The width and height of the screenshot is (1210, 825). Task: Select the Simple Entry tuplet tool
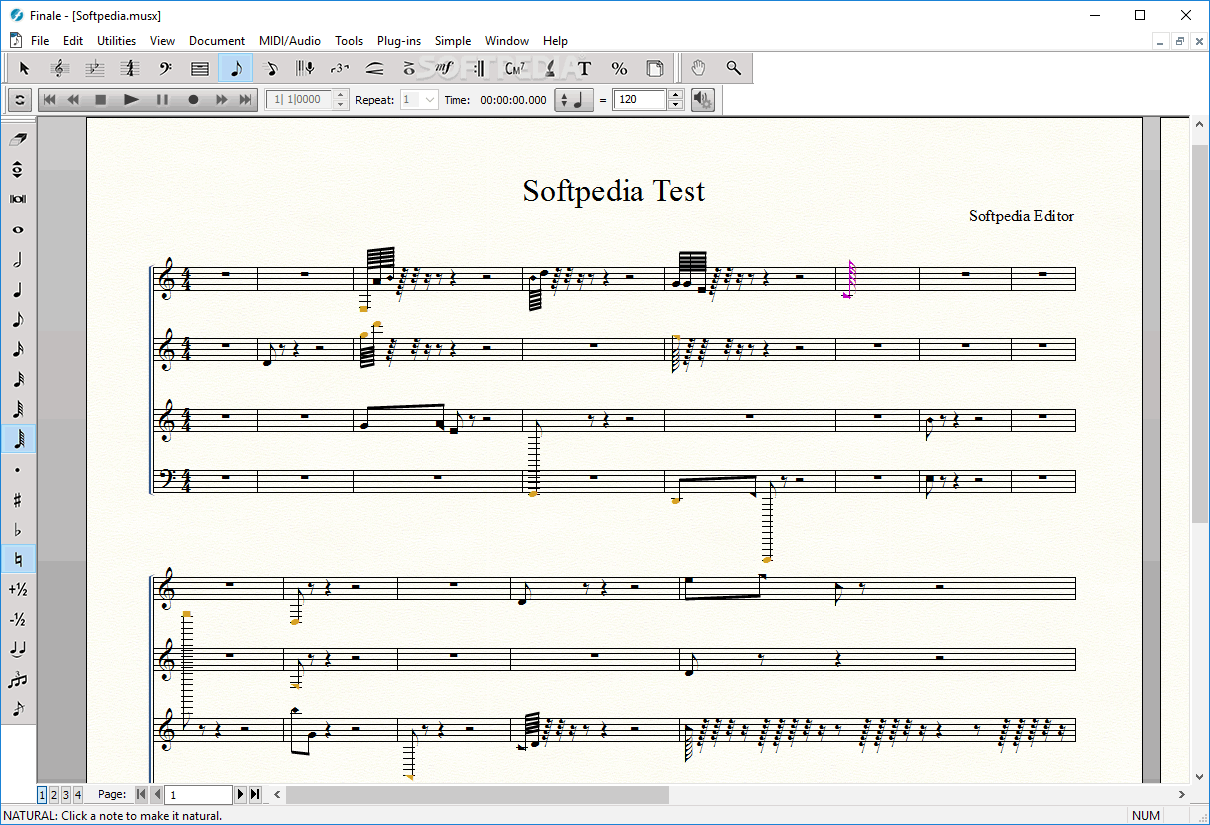[x=18, y=679]
